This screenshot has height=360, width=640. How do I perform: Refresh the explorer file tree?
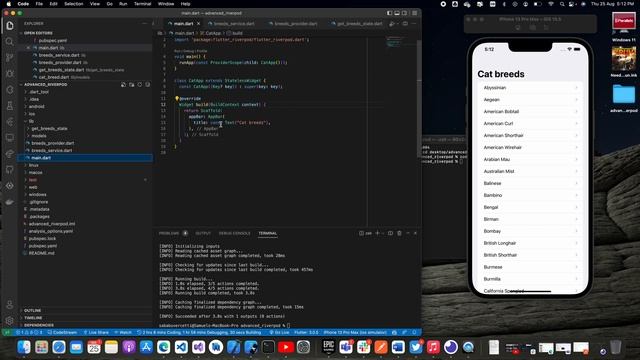tap(140, 84)
